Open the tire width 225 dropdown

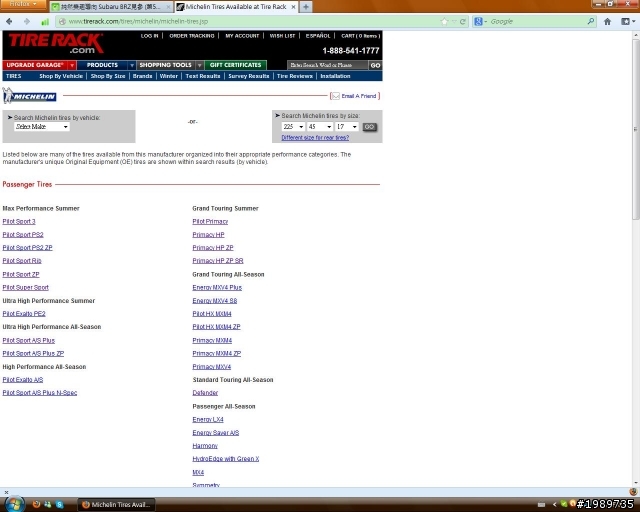293,127
